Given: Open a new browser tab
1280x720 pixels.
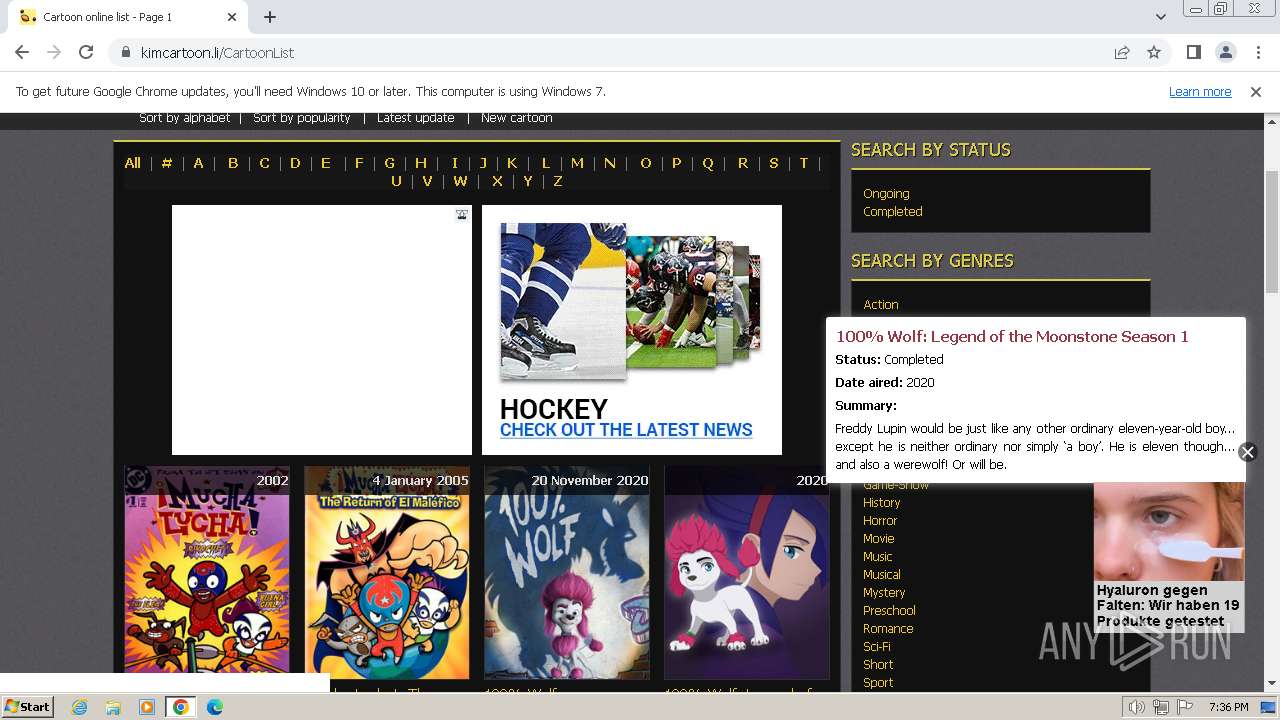Looking at the screenshot, I should tap(270, 17).
